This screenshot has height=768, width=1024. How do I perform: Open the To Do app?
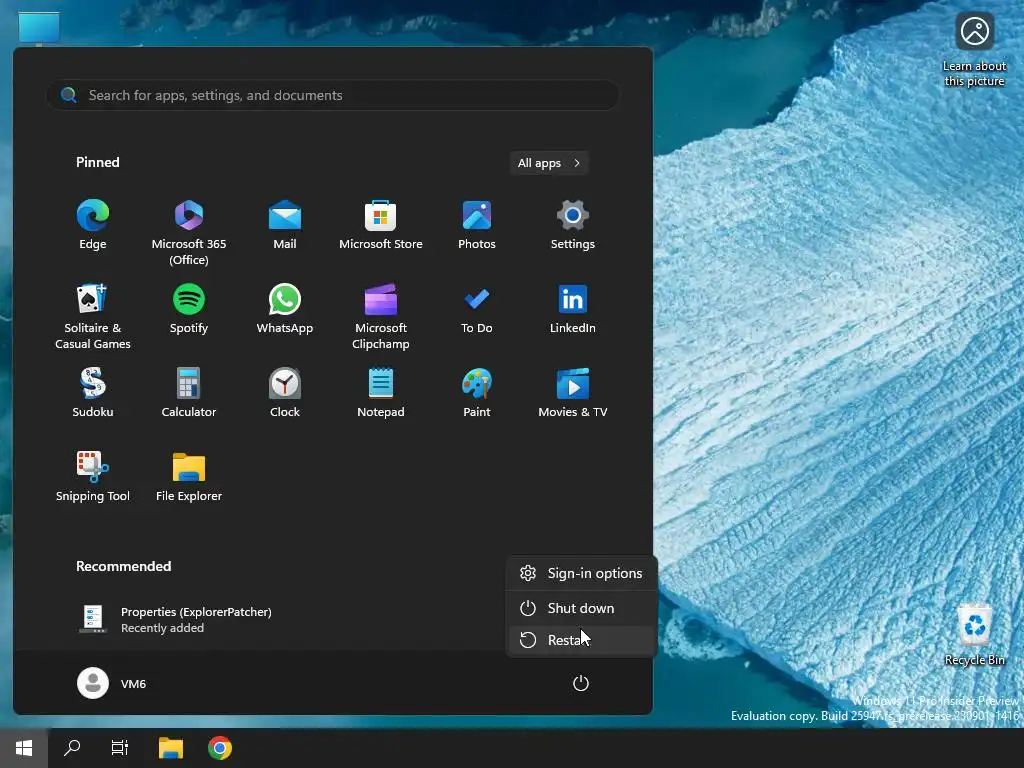click(x=477, y=309)
